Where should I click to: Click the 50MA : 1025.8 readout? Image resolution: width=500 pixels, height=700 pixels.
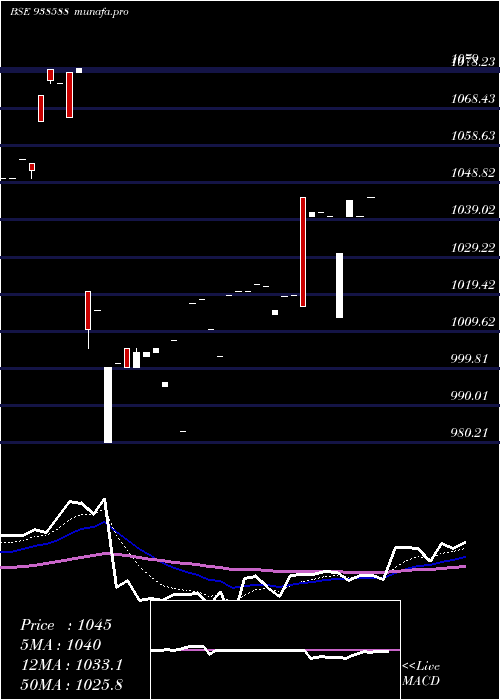pyautogui.click(x=71, y=684)
